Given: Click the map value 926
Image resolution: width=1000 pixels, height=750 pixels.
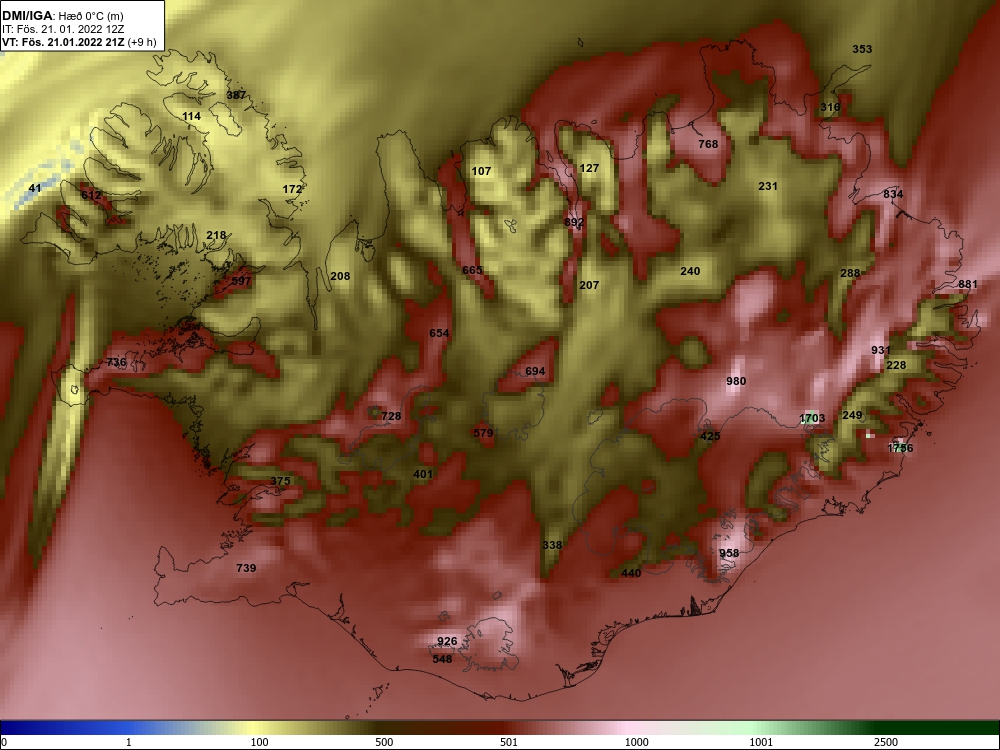Looking at the screenshot, I should (x=447, y=642).
